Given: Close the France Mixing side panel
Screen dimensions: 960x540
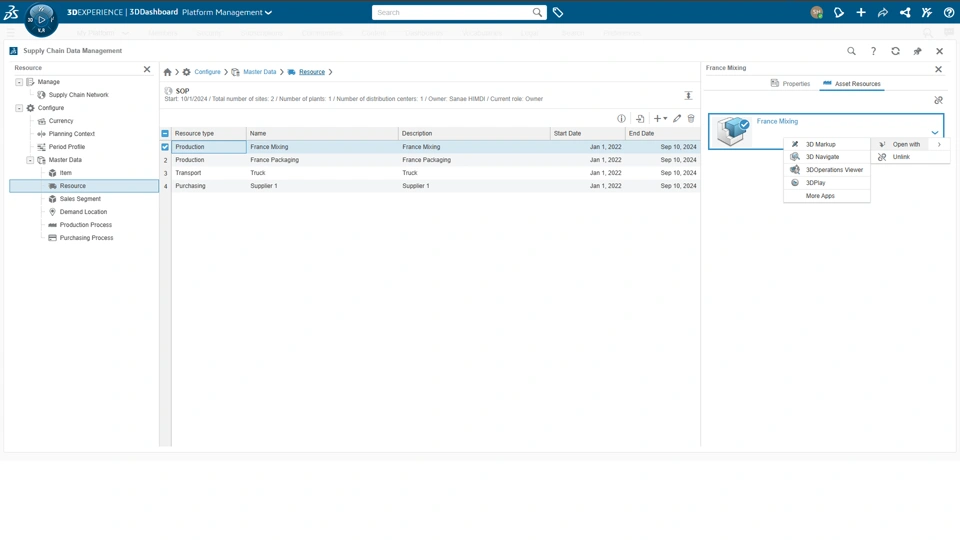Looking at the screenshot, I should [938, 69].
